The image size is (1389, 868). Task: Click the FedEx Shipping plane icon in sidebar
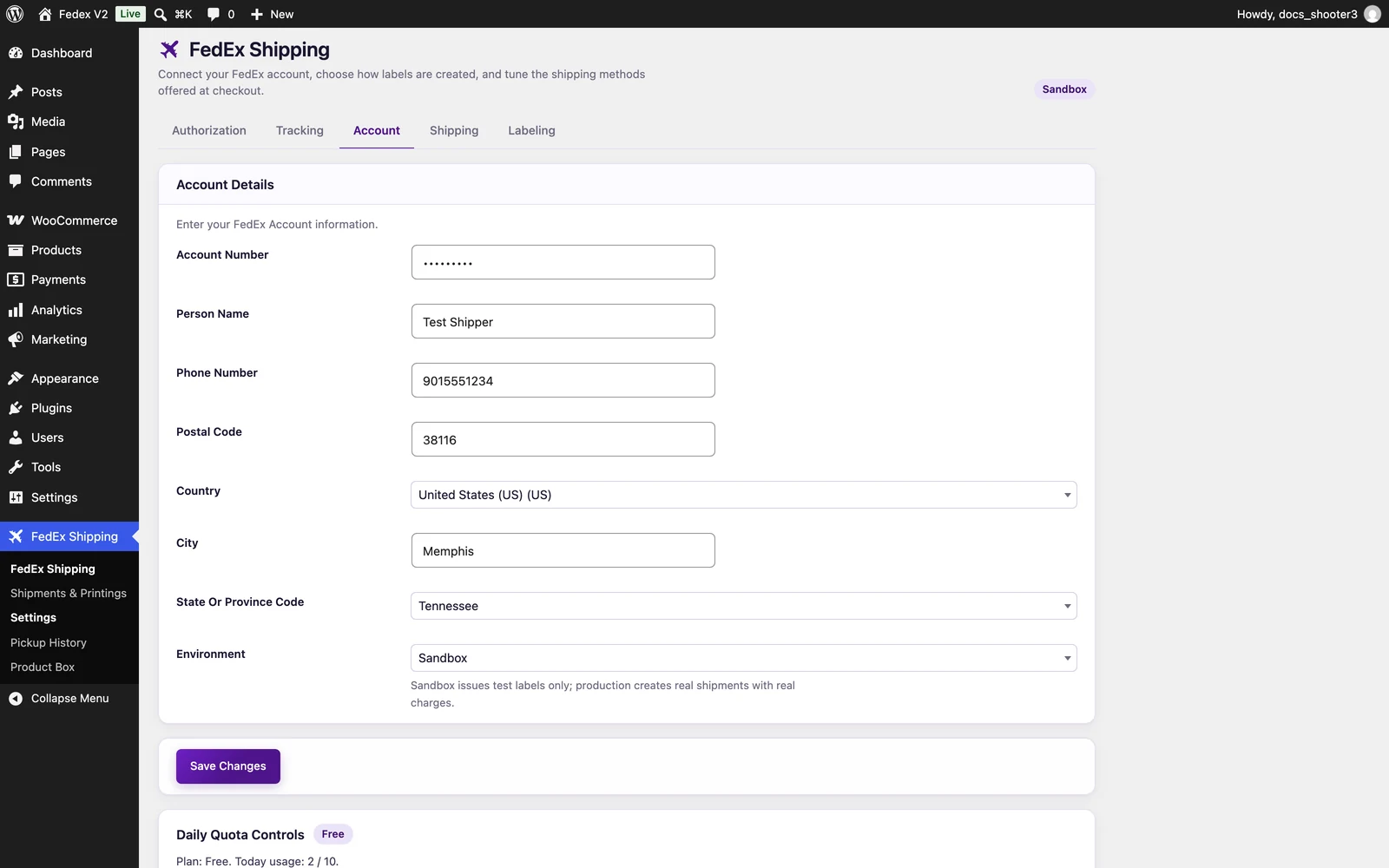pos(16,536)
